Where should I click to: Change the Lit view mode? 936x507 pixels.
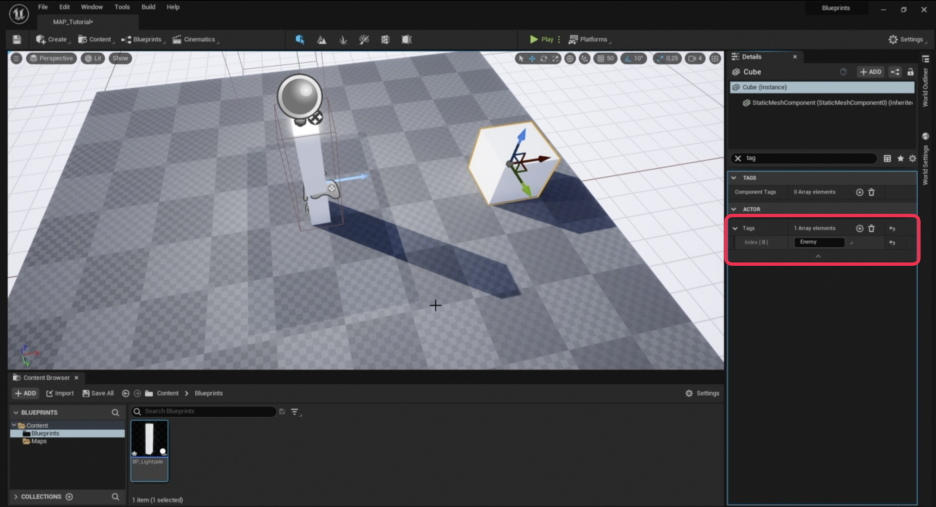[93, 59]
